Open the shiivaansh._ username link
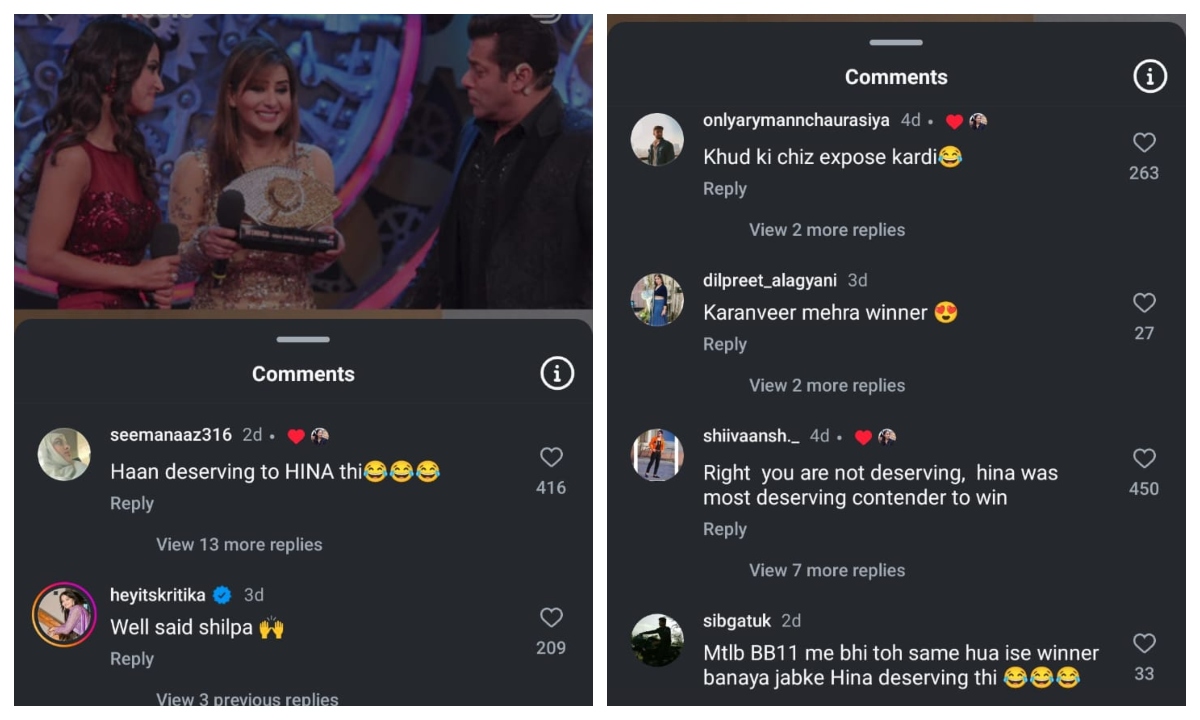The image size is (1200, 720). point(751,436)
